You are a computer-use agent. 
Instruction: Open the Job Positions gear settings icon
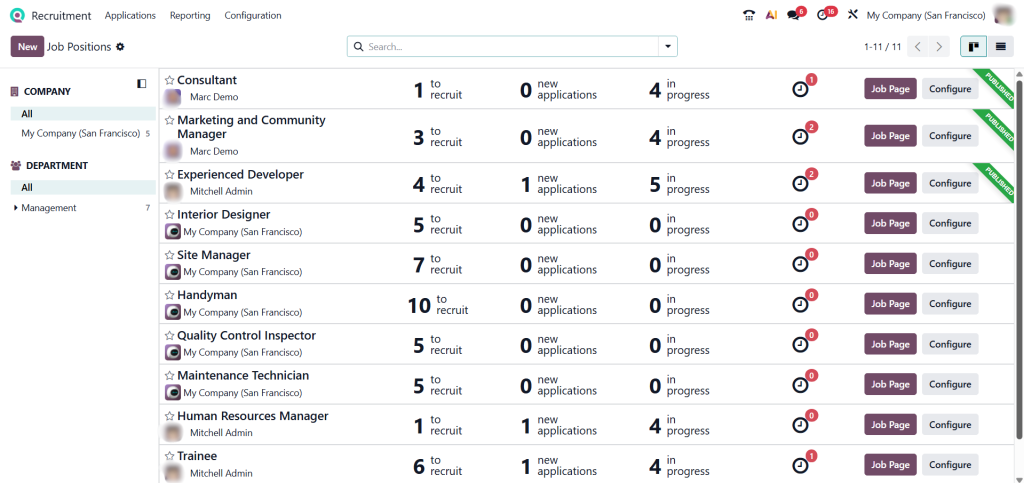(120, 47)
